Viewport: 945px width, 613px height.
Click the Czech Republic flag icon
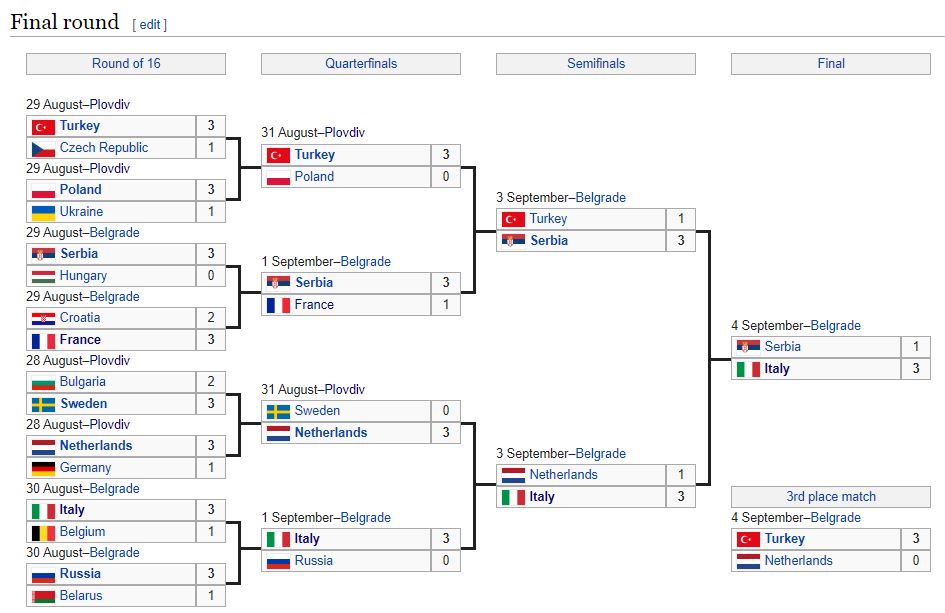coord(43,148)
